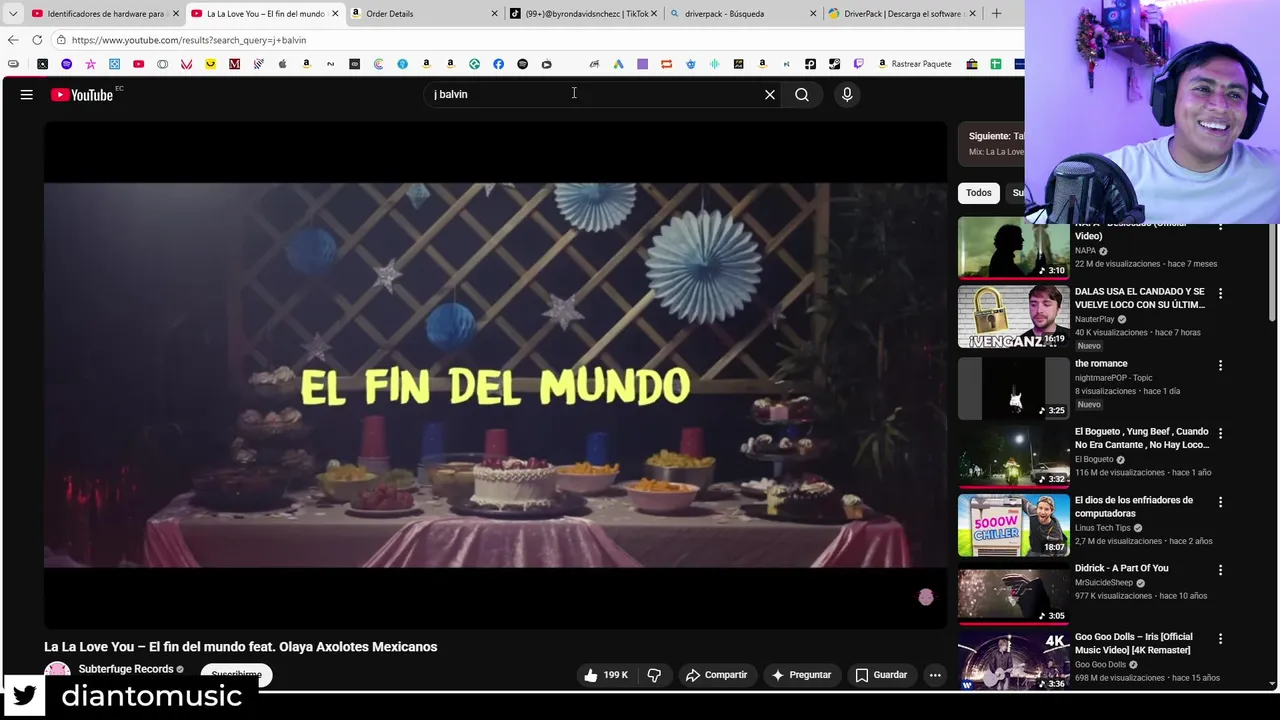1280x720 pixels.
Task: Clear the search box with the X
Action: (x=770, y=94)
